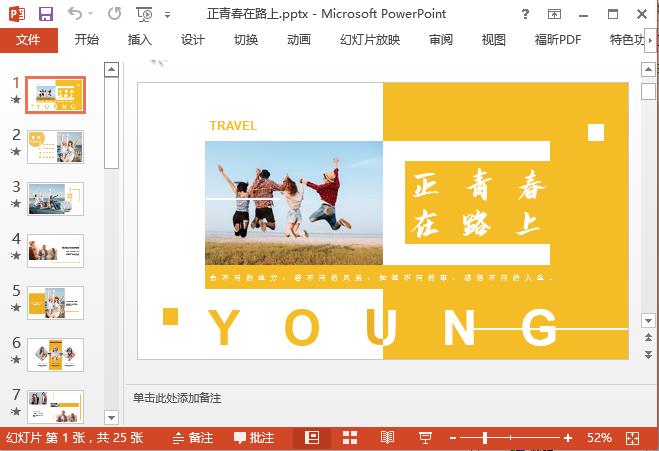Click the 52% zoom level button
The width and height of the screenshot is (659, 451).
(x=599, y=438)
